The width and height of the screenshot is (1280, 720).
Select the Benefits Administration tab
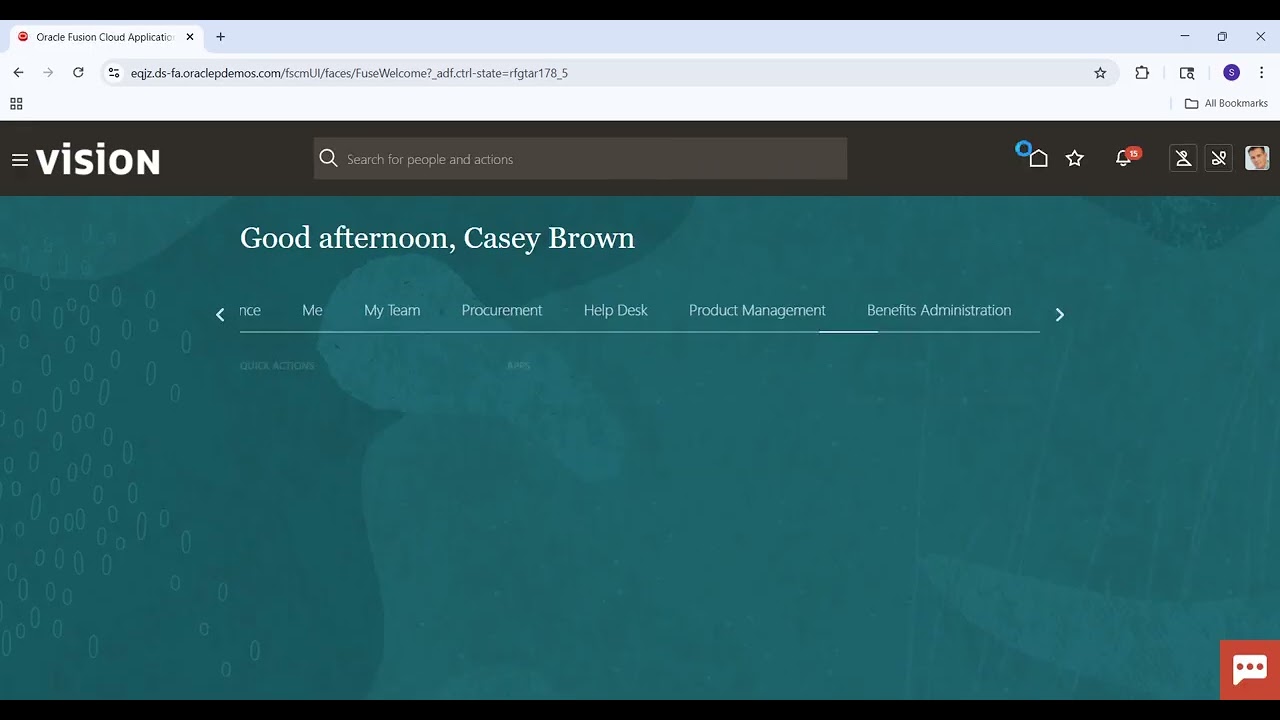coord(939,311)
